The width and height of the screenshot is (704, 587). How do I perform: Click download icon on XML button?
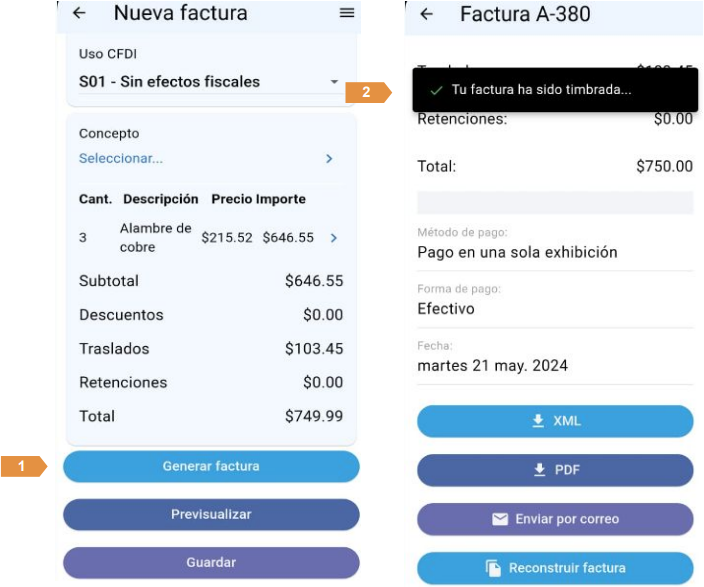click(x=539, y=422)
